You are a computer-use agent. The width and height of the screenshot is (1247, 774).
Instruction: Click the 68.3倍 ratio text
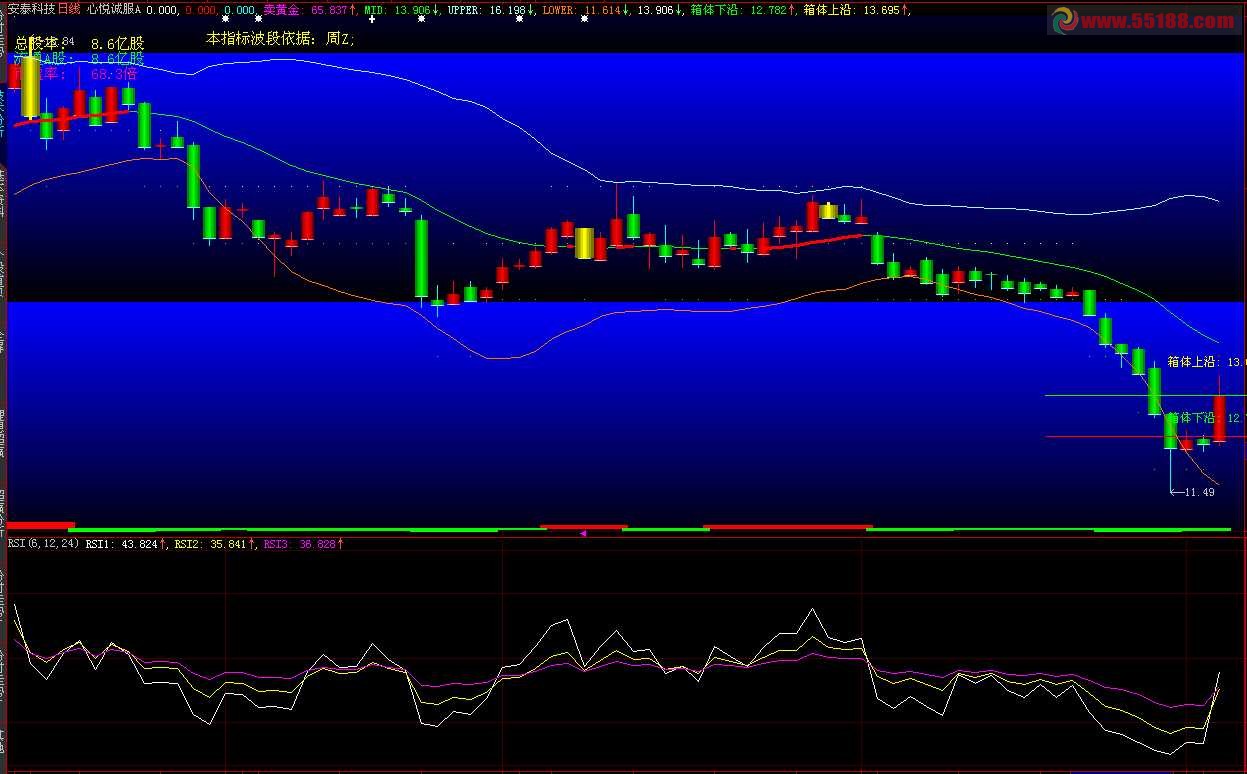click(x=113, y=74)
